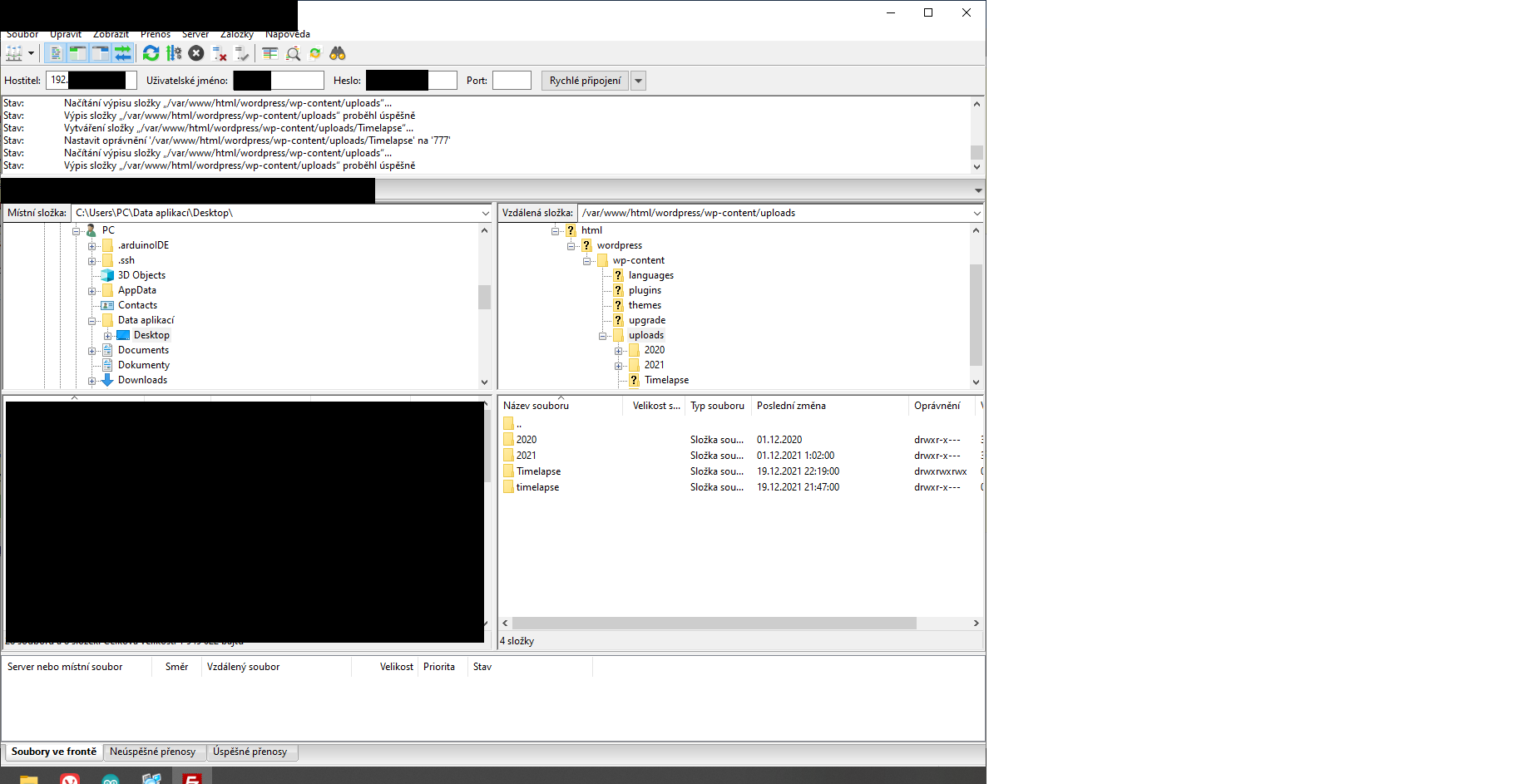Click the themes folder icon in remote tree
Image resolution: width=1523 pixels, height=784 pixels.
[618, 305]
